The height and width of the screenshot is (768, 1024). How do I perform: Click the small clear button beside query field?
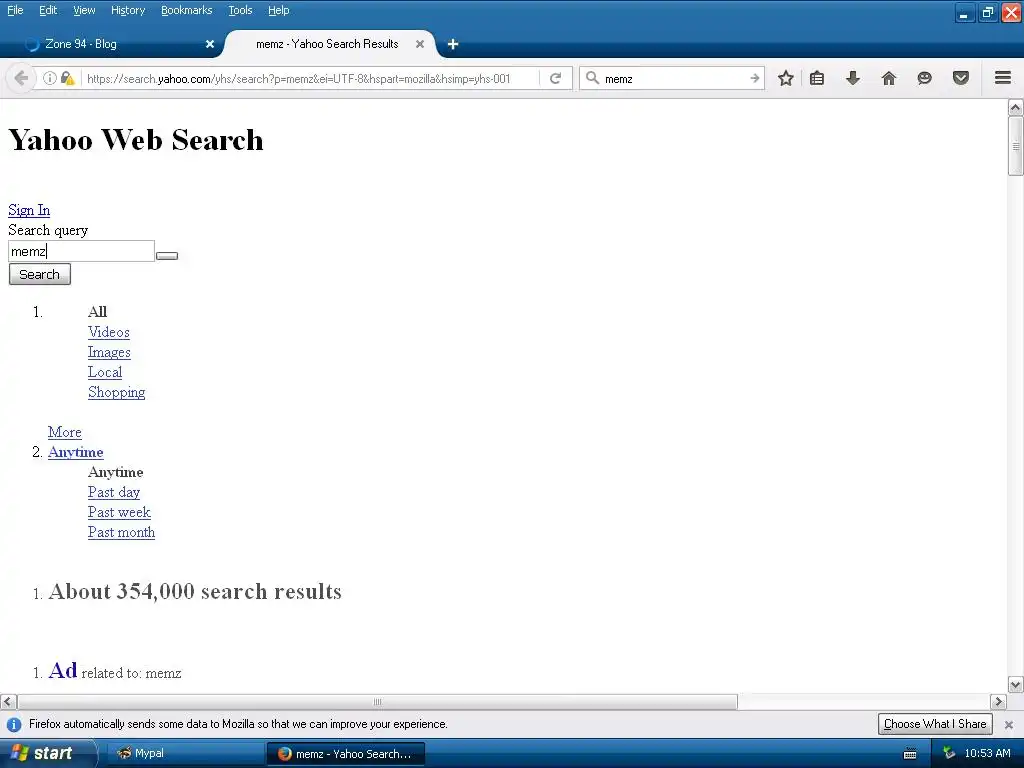coord(167,255)
